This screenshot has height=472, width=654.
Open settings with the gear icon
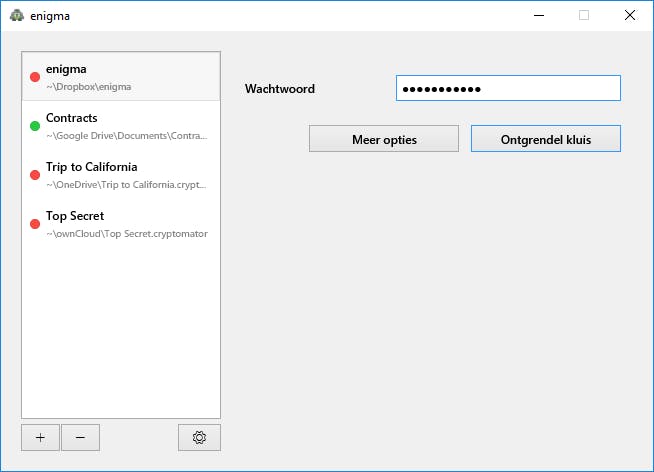point(199,437)
